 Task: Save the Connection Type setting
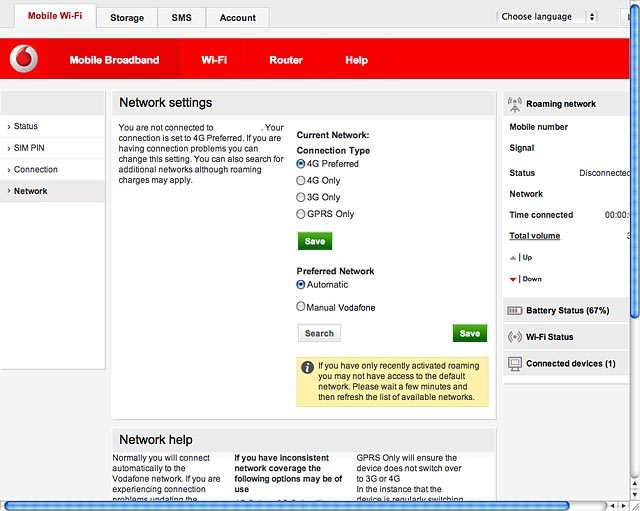(315, 241)
